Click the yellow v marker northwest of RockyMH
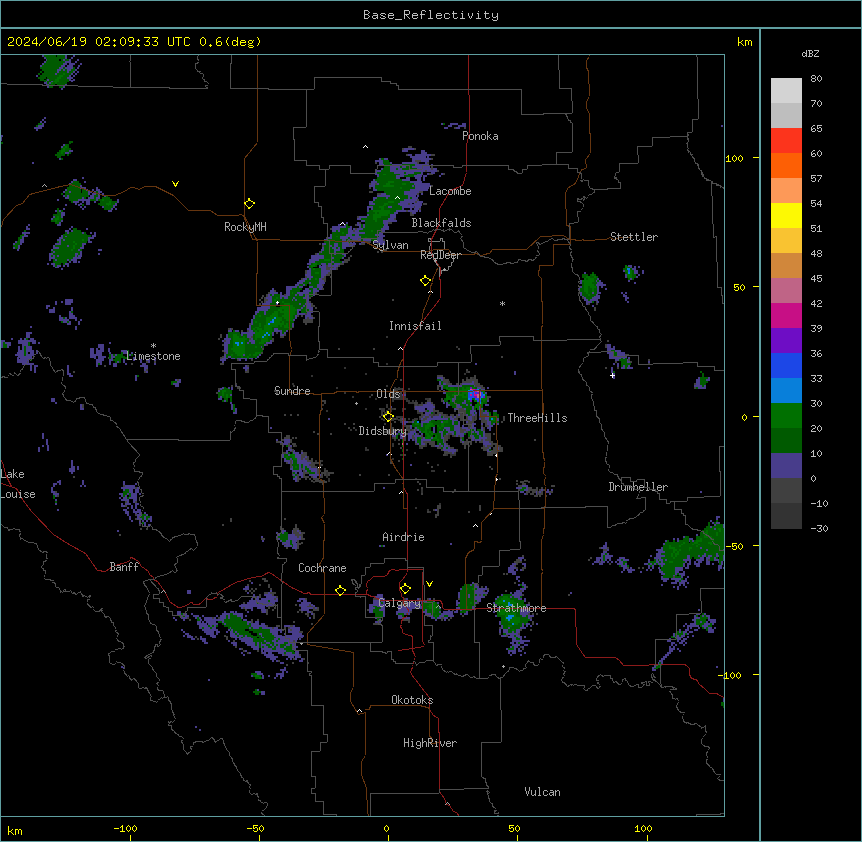Screen dimensions: 862x842 pyautogui.click(x=175, y=184)
